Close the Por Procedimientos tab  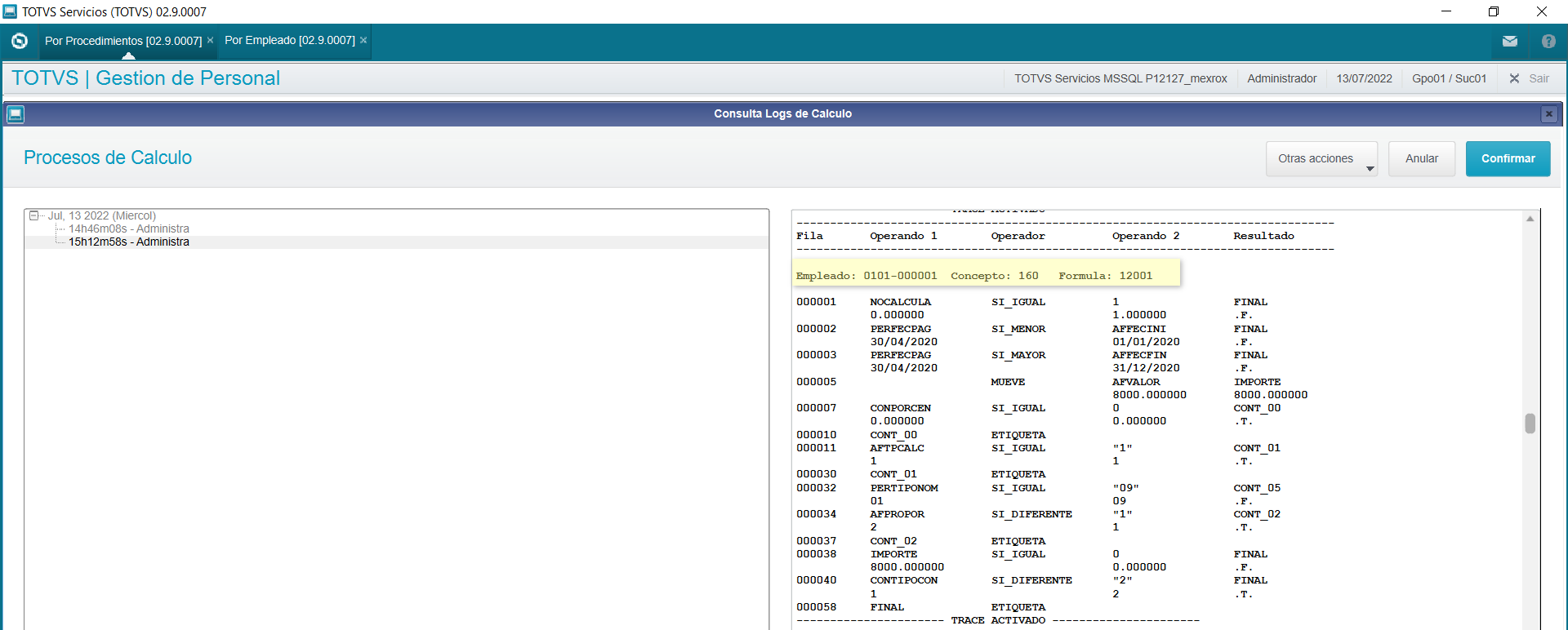point(210,40)
